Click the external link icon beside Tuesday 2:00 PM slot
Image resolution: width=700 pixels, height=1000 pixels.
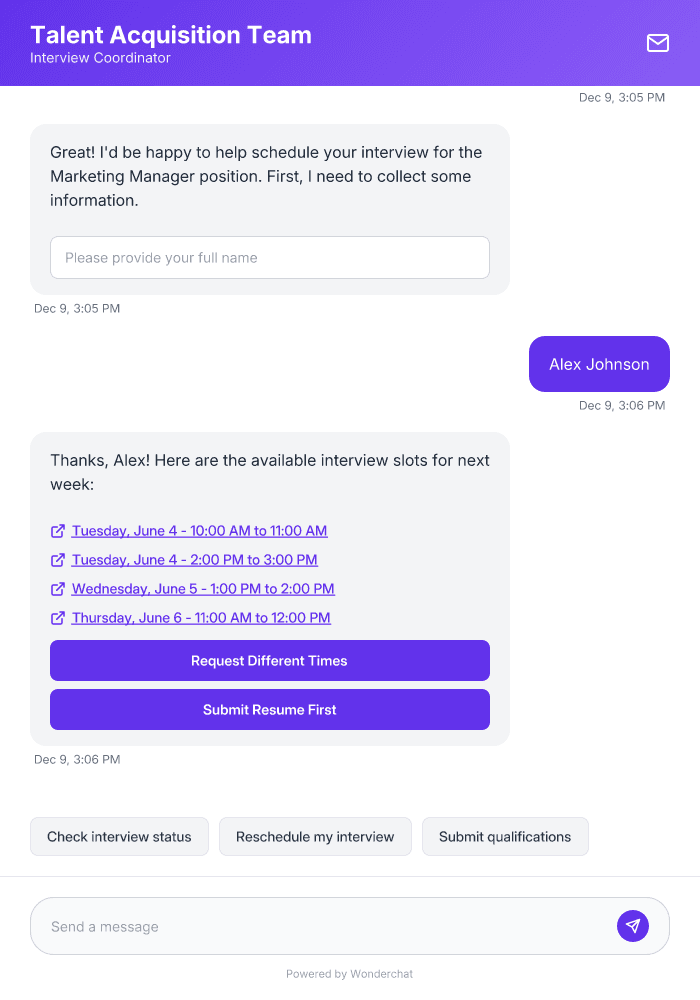click(58, 560)
